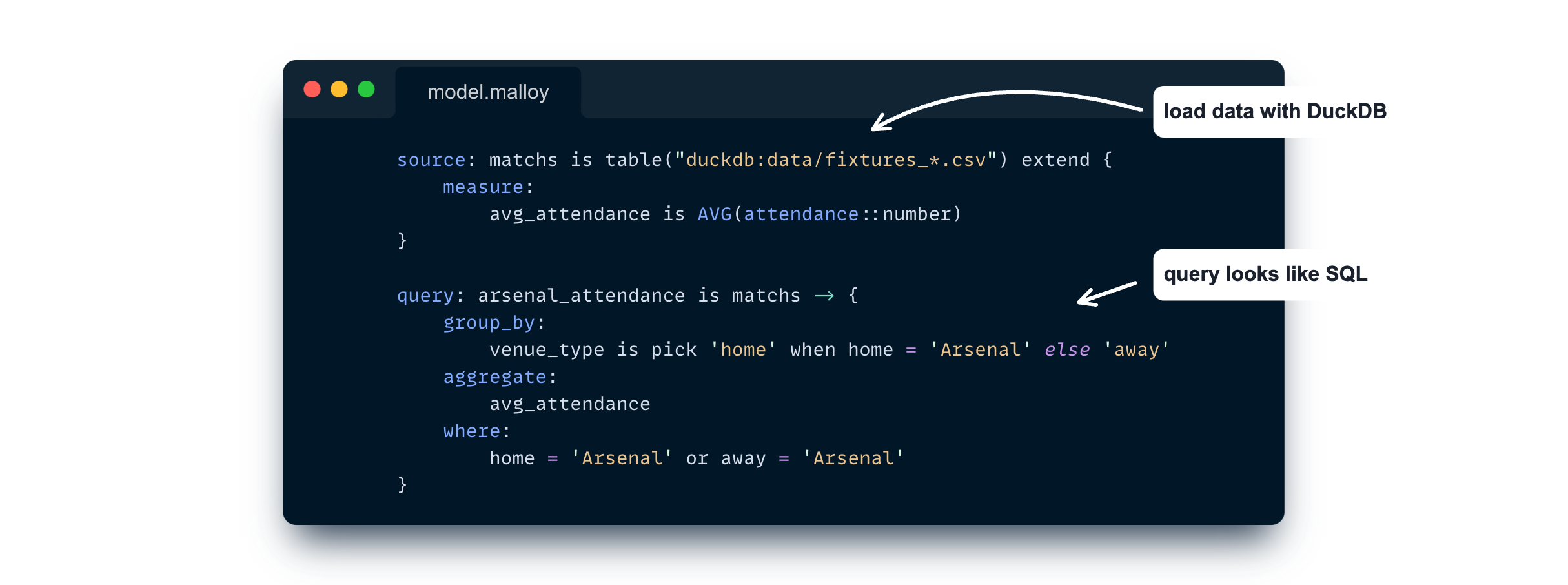The image size is (1568, 585).
Task: Click the italic 'else' keyword
Action: (1066, 350)
